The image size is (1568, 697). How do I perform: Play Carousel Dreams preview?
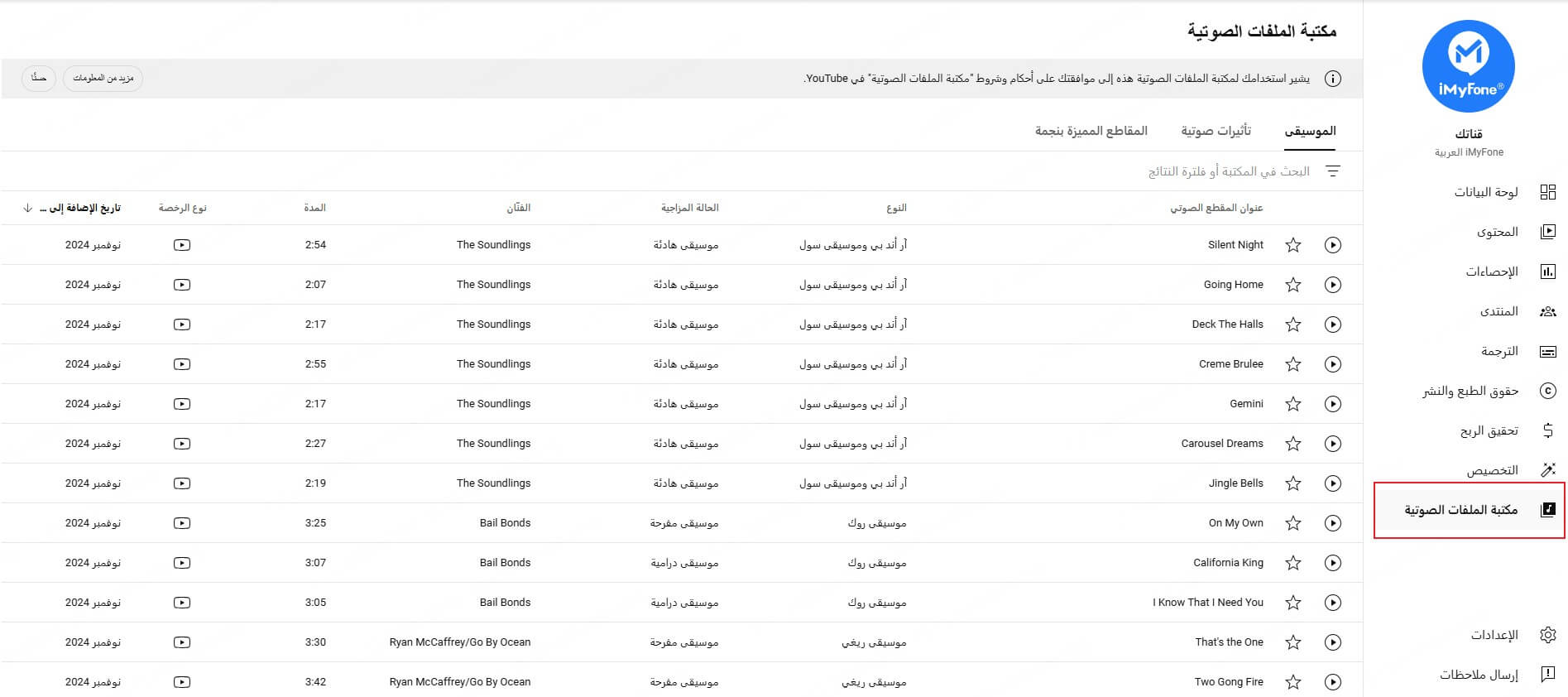[1332, 444]
